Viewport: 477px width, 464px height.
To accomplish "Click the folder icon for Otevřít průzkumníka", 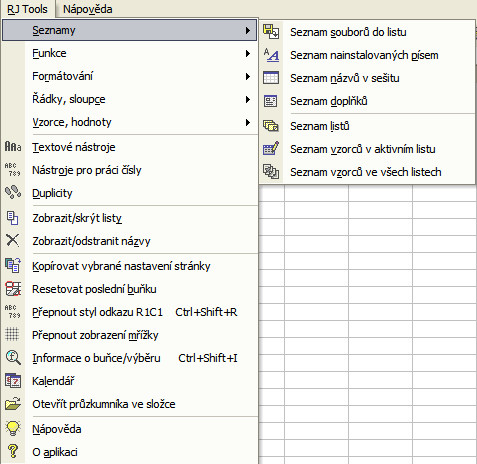I will (x=13, y=404).
